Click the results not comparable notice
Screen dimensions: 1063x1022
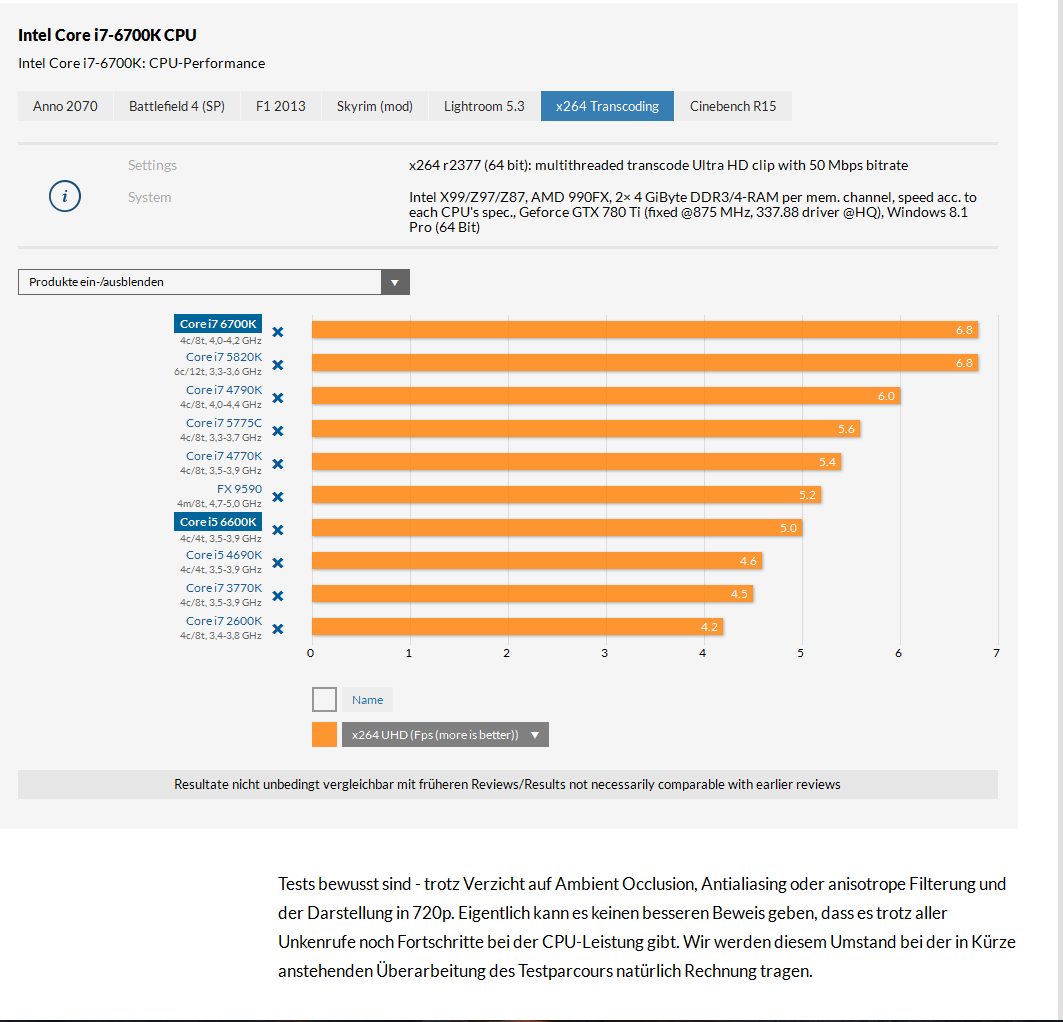[508, 784]
